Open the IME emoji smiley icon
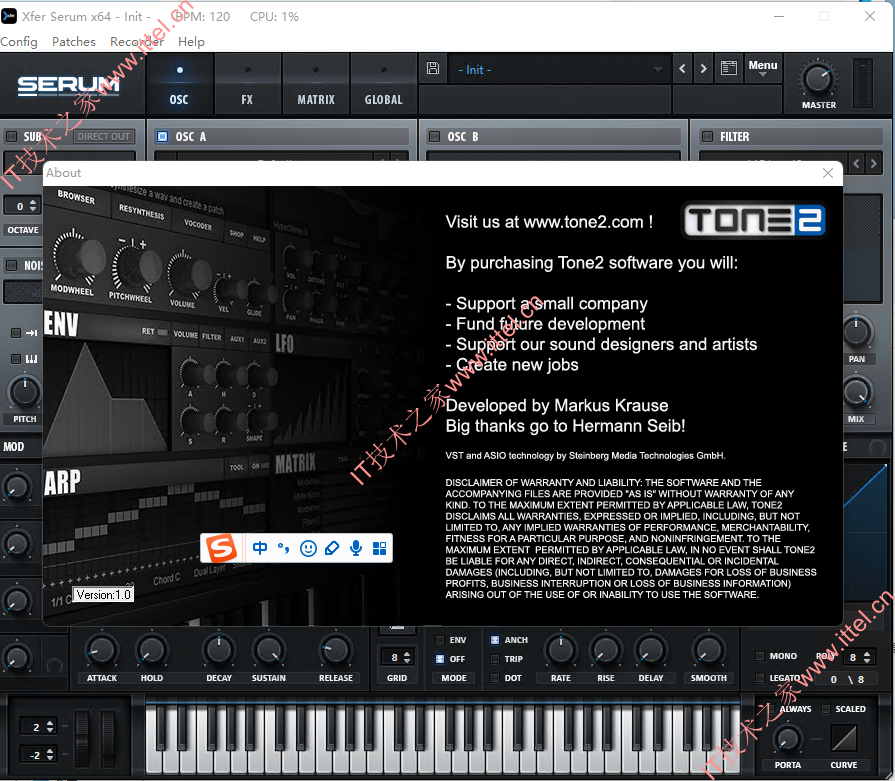Viewport: 895px width, 781px height. tap(308, 548)
